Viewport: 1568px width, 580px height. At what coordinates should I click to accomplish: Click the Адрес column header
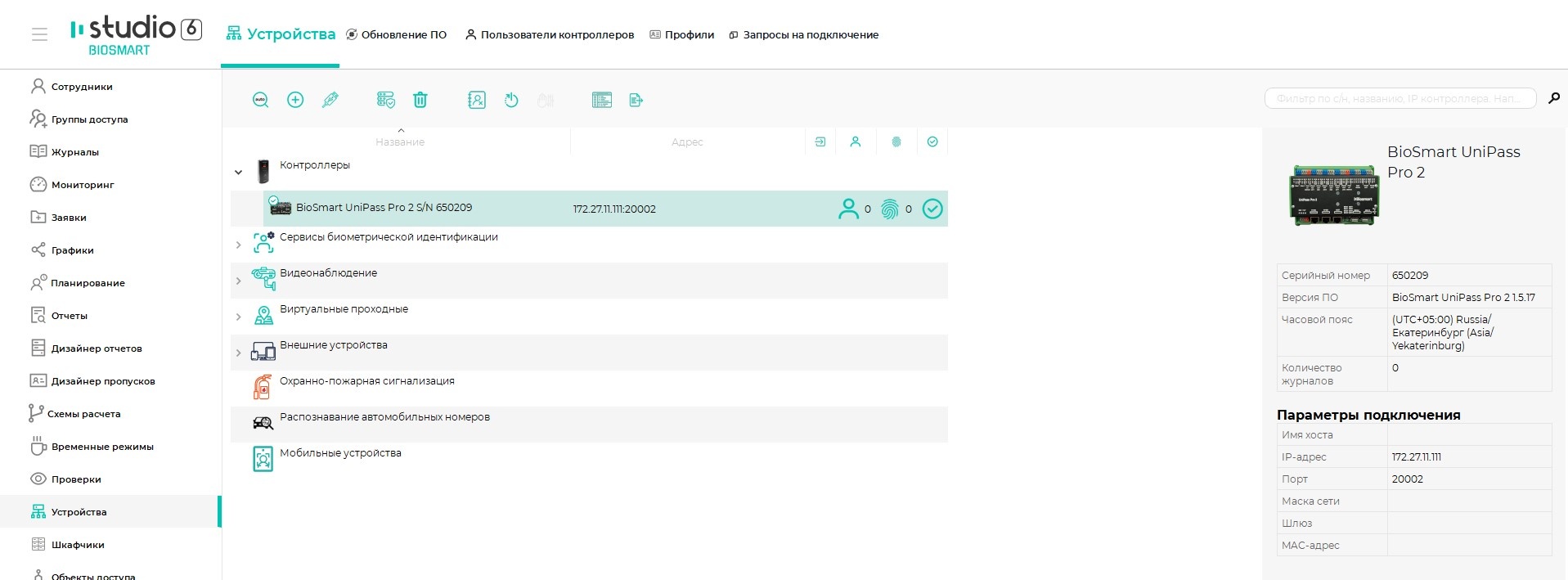[687, 142]
